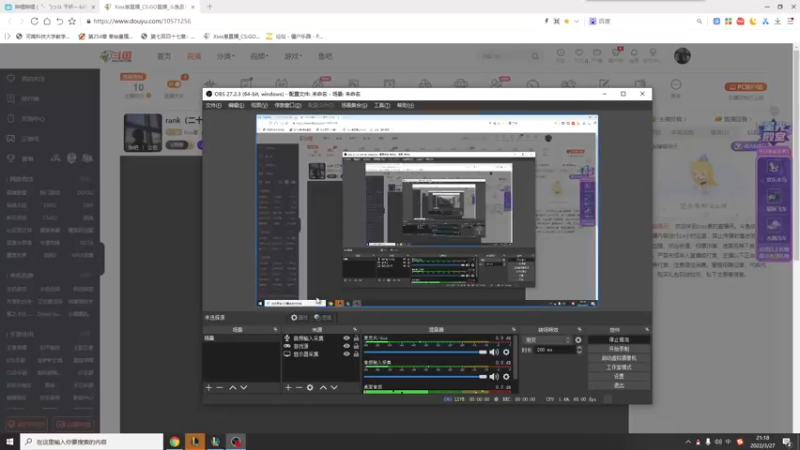This screenshot has width=800, height=450.
Task: Click the 停止推流 button in Controls
Action: 619,340
